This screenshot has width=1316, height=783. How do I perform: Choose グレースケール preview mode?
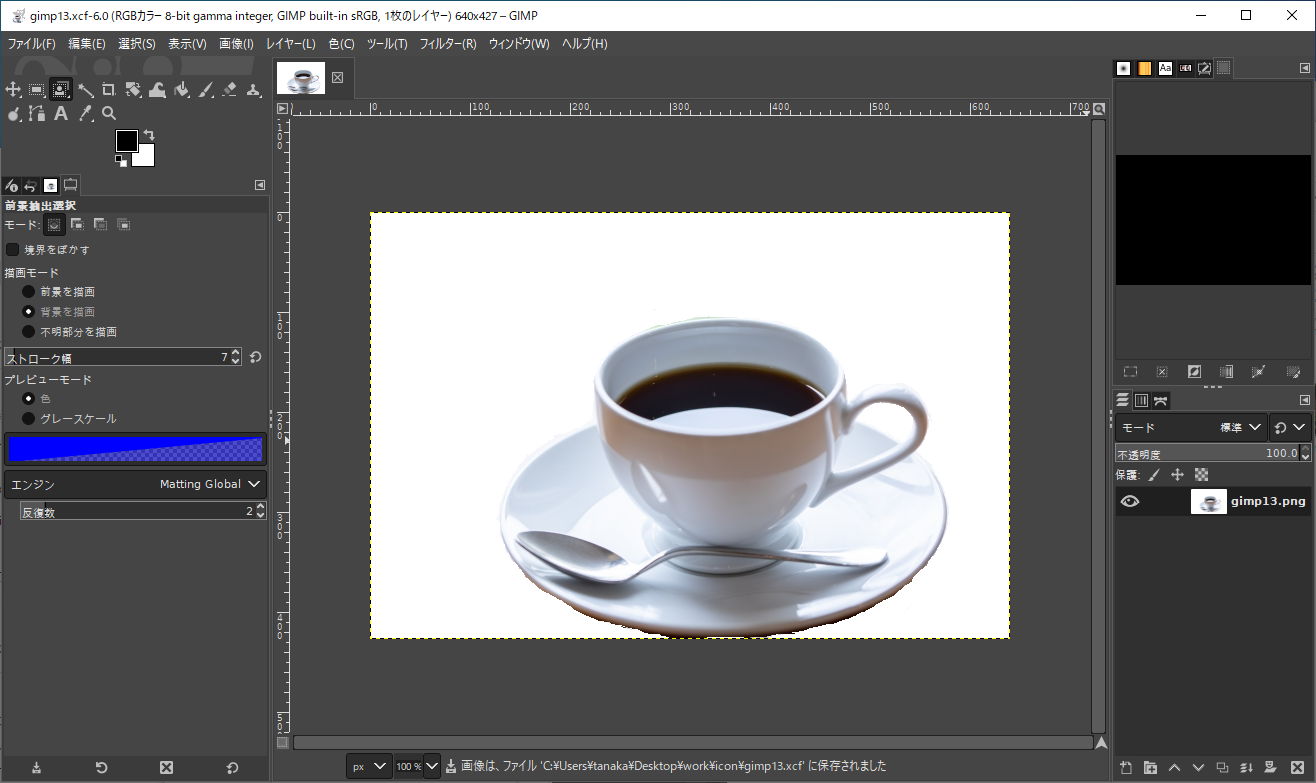click(x=29, y=419)
